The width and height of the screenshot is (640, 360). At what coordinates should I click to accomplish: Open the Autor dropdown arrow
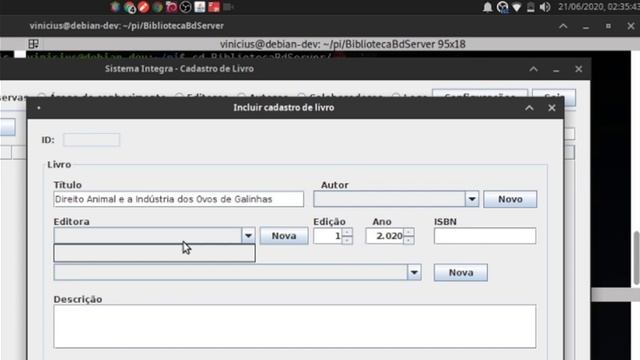tap(472, 199)
